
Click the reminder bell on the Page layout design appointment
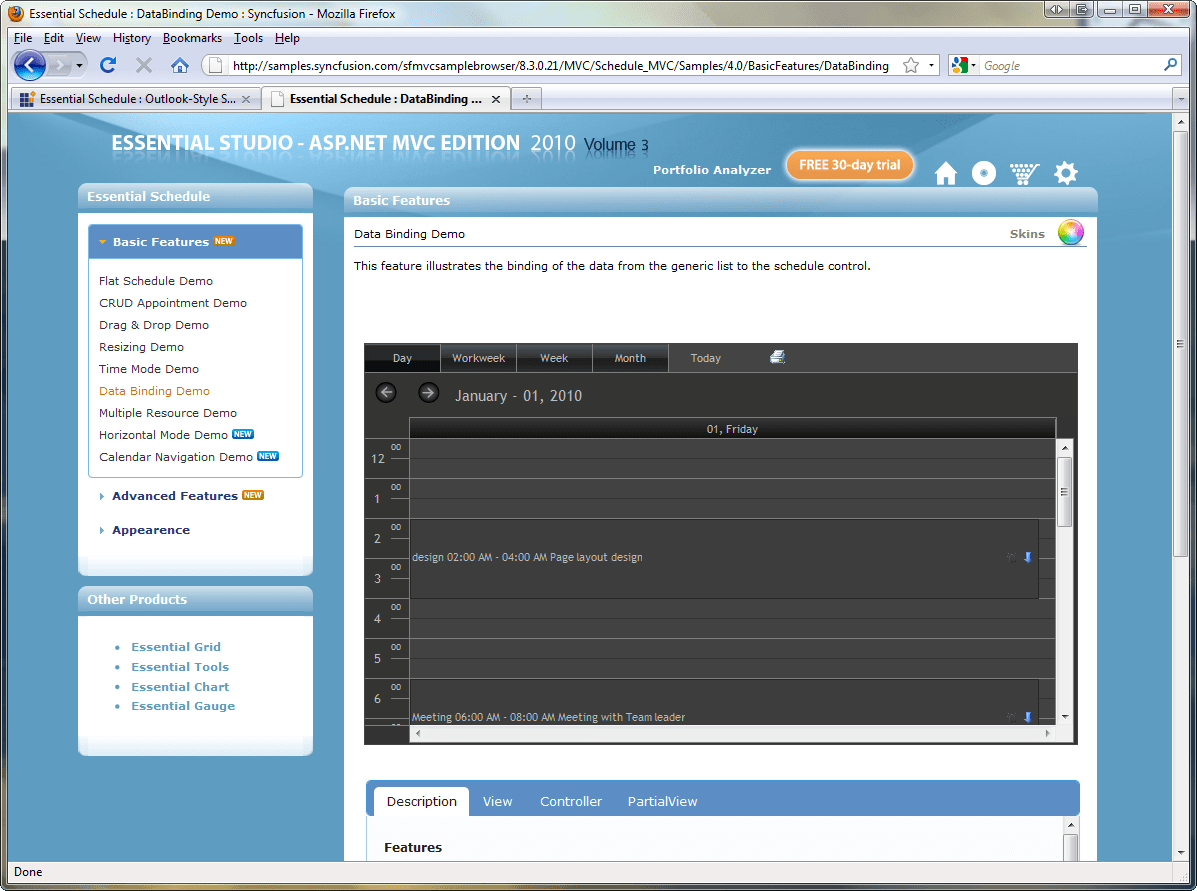tap(1011, 558)
